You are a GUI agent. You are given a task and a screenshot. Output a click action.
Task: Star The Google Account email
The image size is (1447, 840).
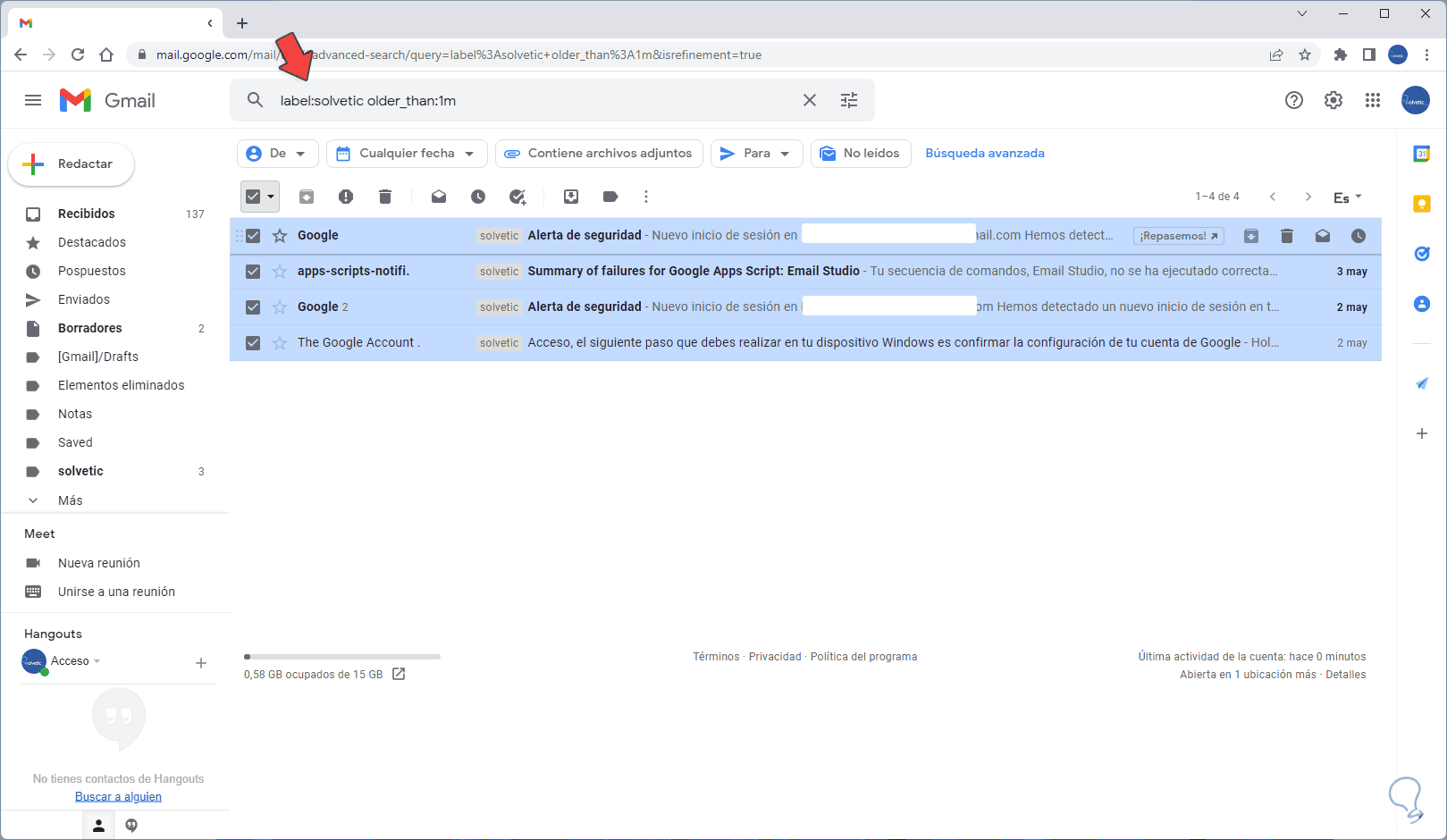(280, 343)
